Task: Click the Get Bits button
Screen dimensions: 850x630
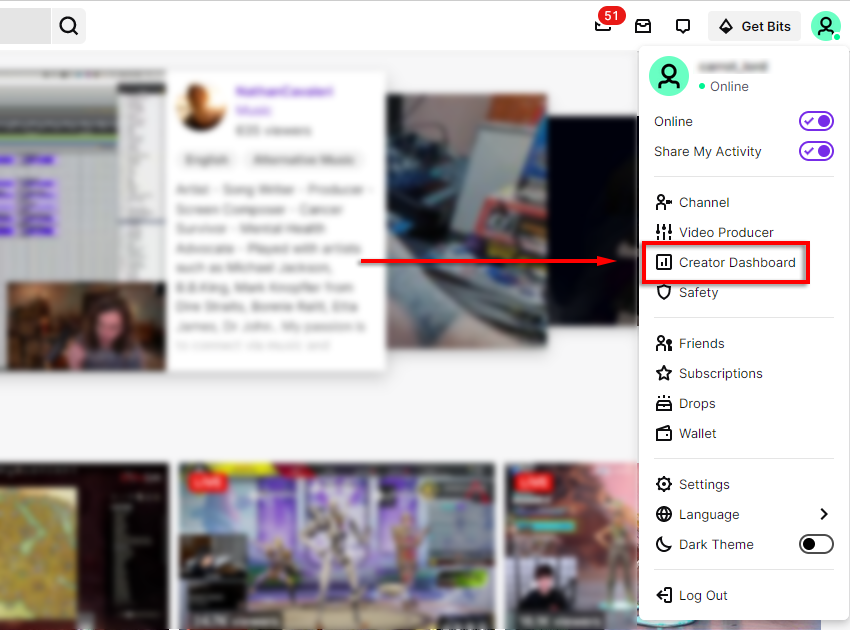Action: [755, 26]
